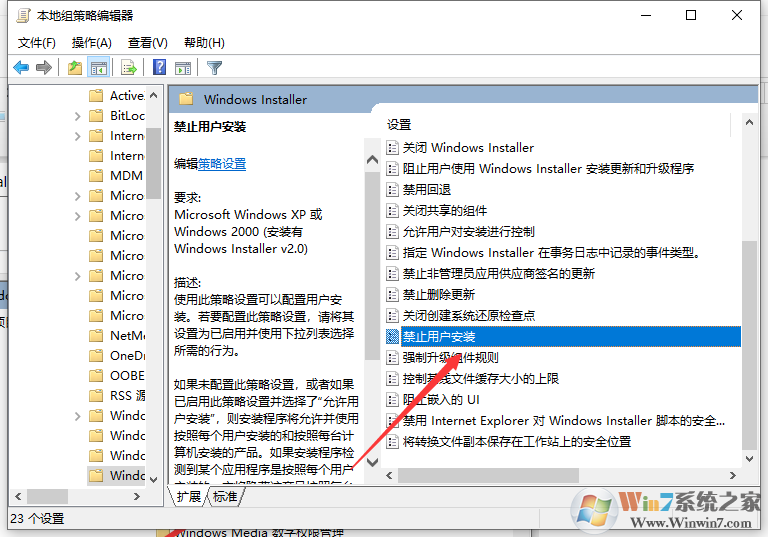The width and height of the screenshot is (768, 537).
Task: Select 阻止用户使用 Windows Installer 安装更新和升级程序
Action: pos(548,169)
